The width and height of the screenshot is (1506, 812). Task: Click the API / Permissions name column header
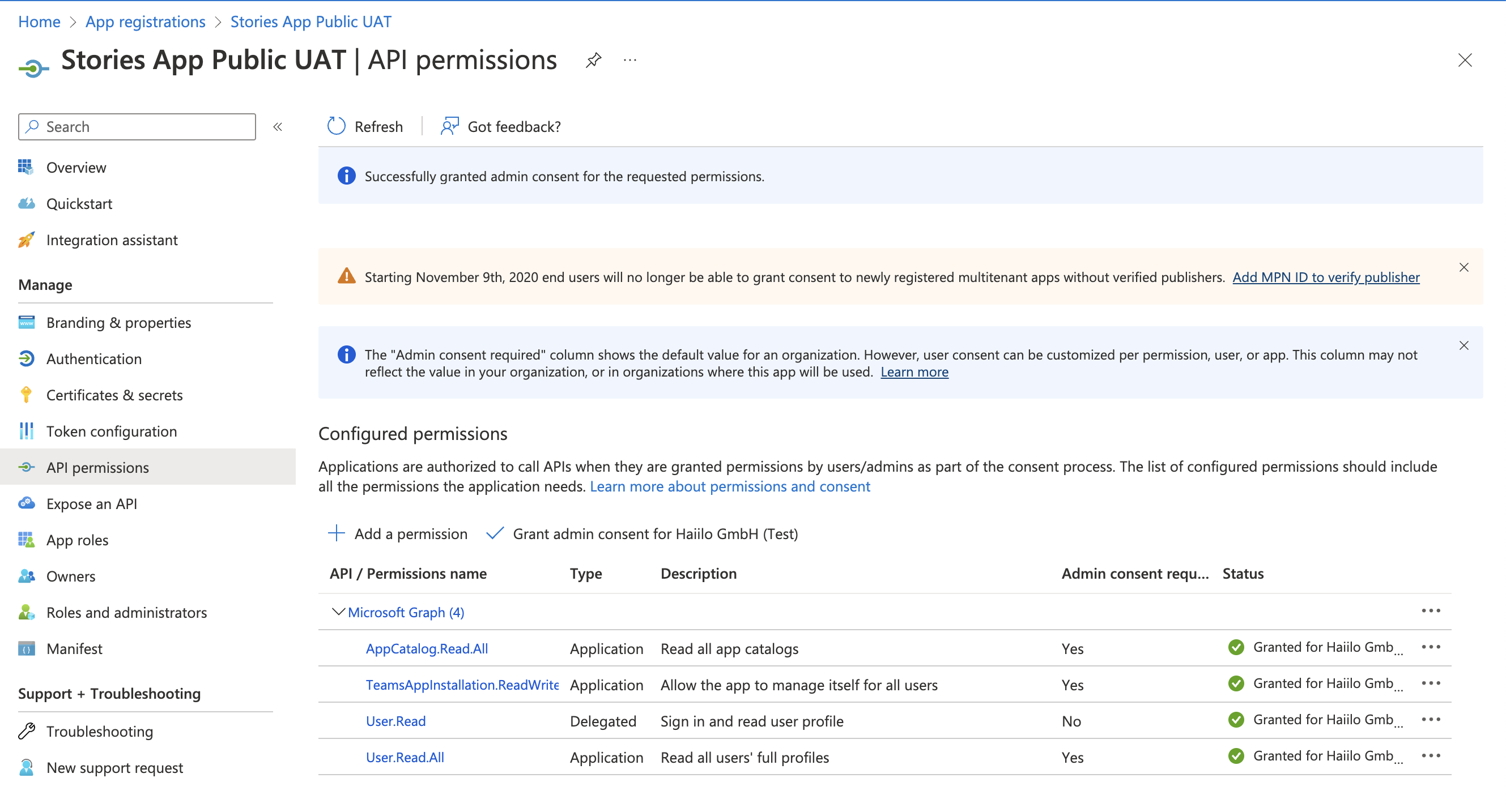(x=408, y=574)
